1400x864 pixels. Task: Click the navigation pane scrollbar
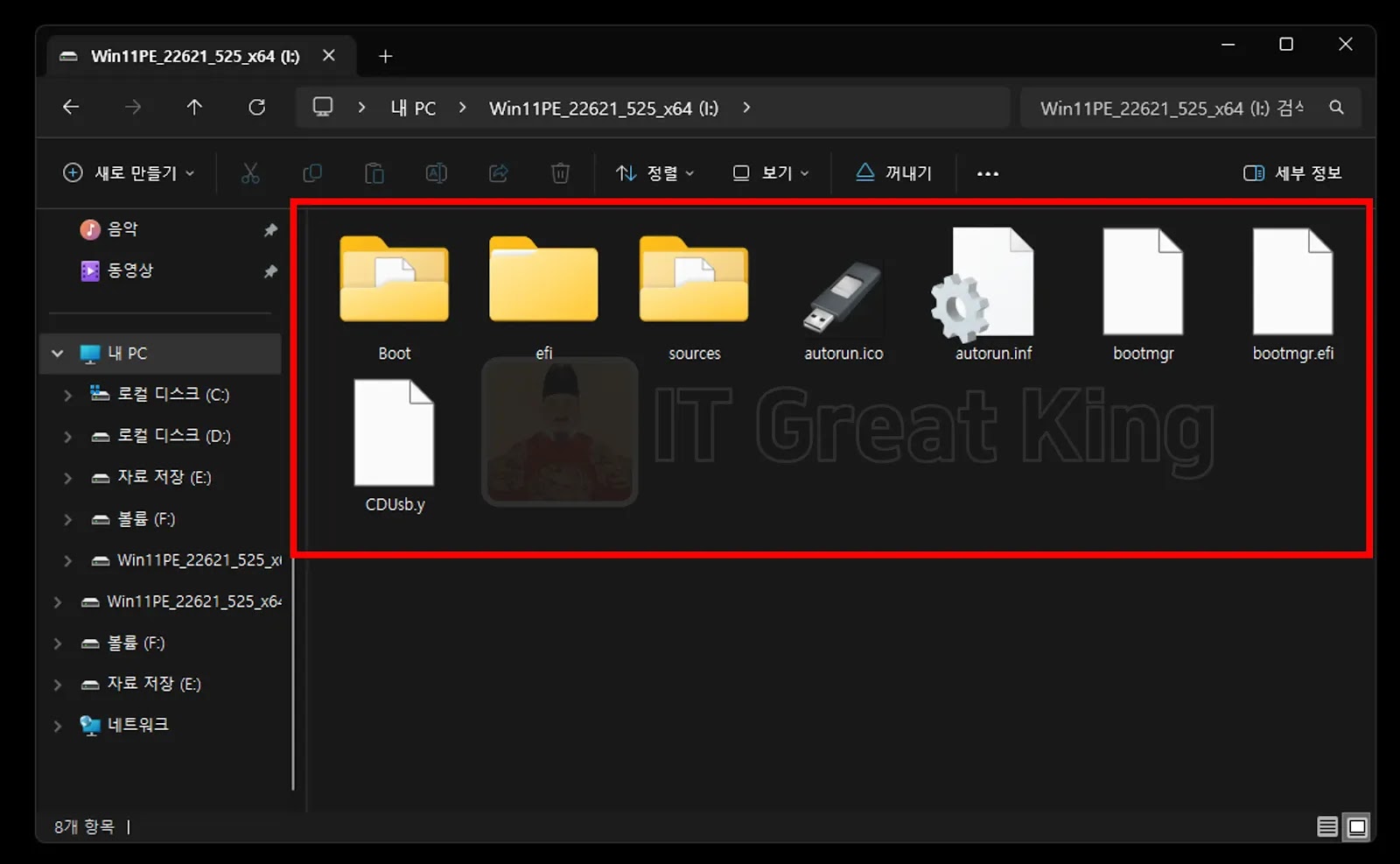[x=293, y=674]
